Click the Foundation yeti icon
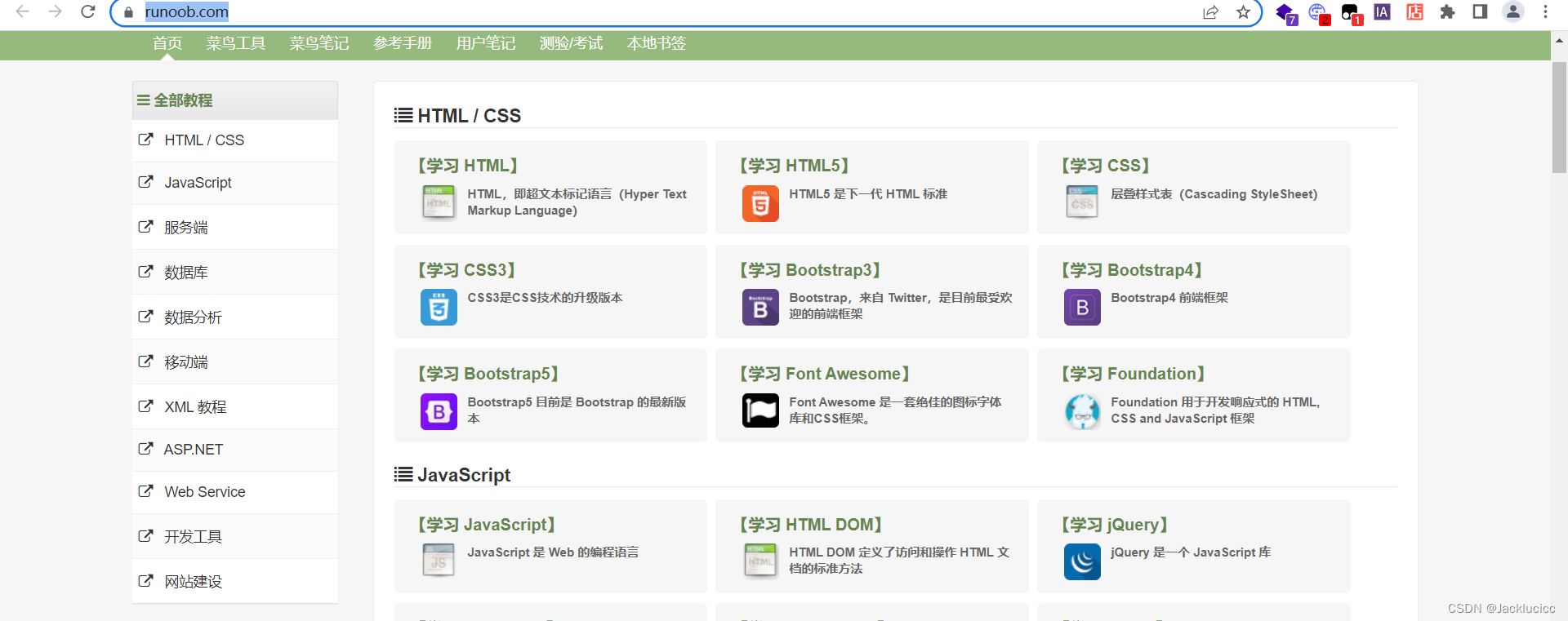Screen dimensions: 1568x621 1082,411
